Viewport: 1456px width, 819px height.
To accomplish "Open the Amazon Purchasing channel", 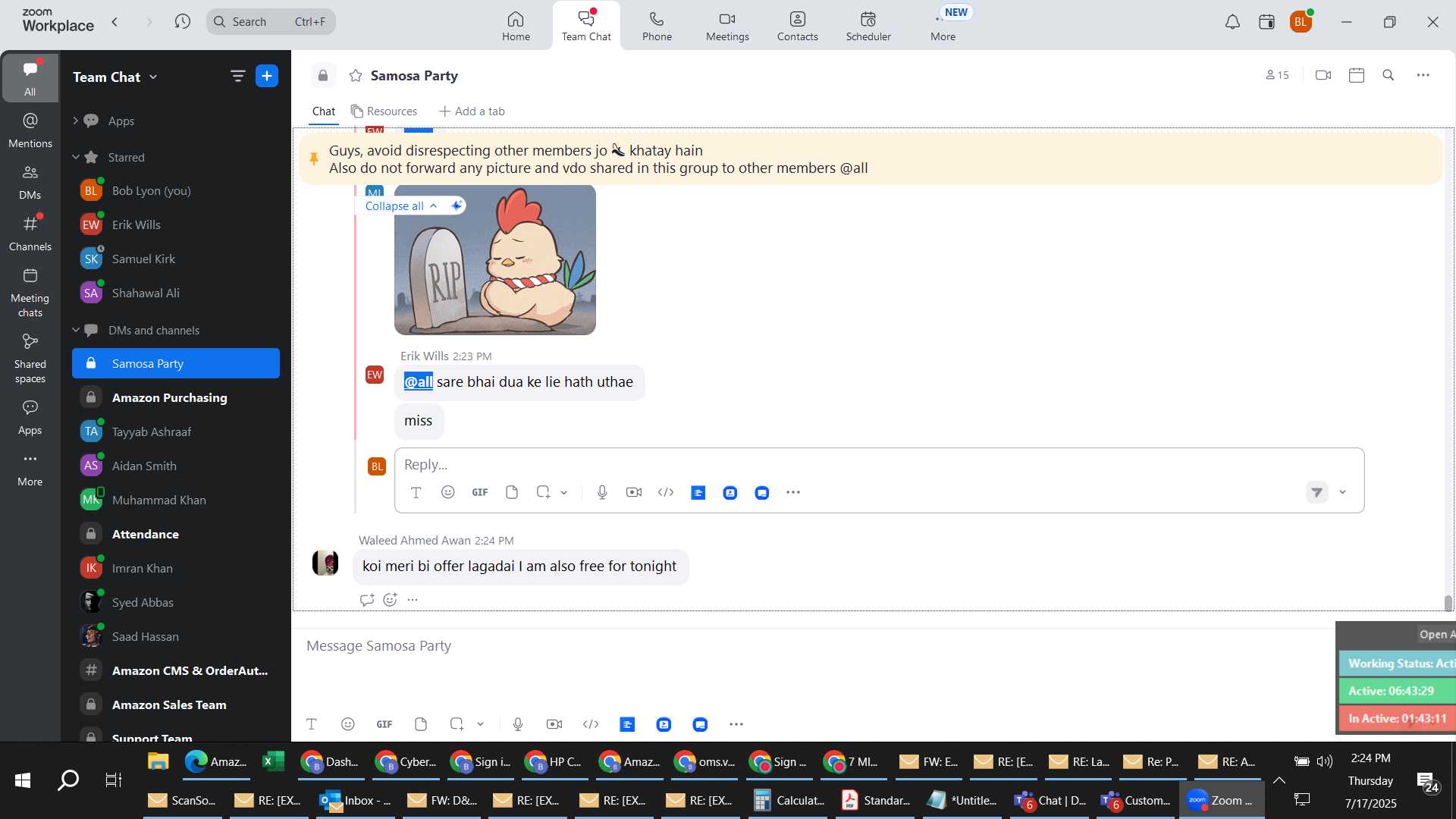I will click(x=176, y=397).
